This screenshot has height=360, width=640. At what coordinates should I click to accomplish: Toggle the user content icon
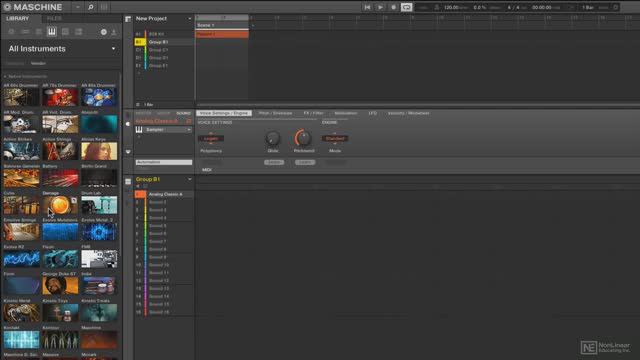pos(113,32)
